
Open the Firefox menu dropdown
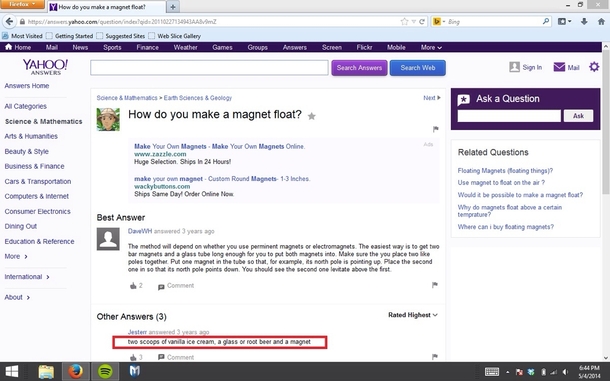[23, 4]
